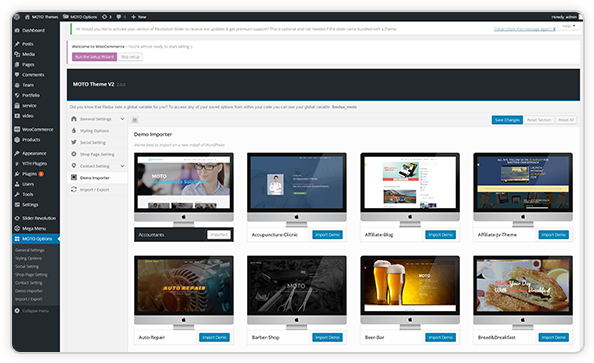
Task: Select Demo Importer tab in options panel
Action: coord(97,177)
